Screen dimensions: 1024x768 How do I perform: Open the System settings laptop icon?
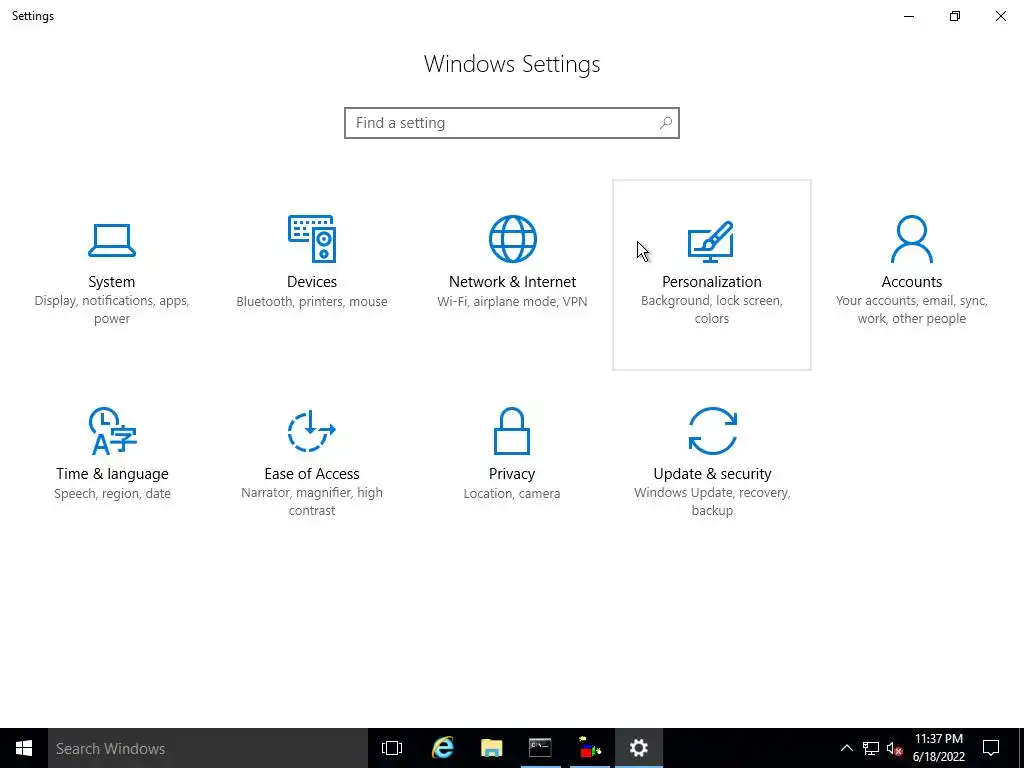[x=112, y=240]
